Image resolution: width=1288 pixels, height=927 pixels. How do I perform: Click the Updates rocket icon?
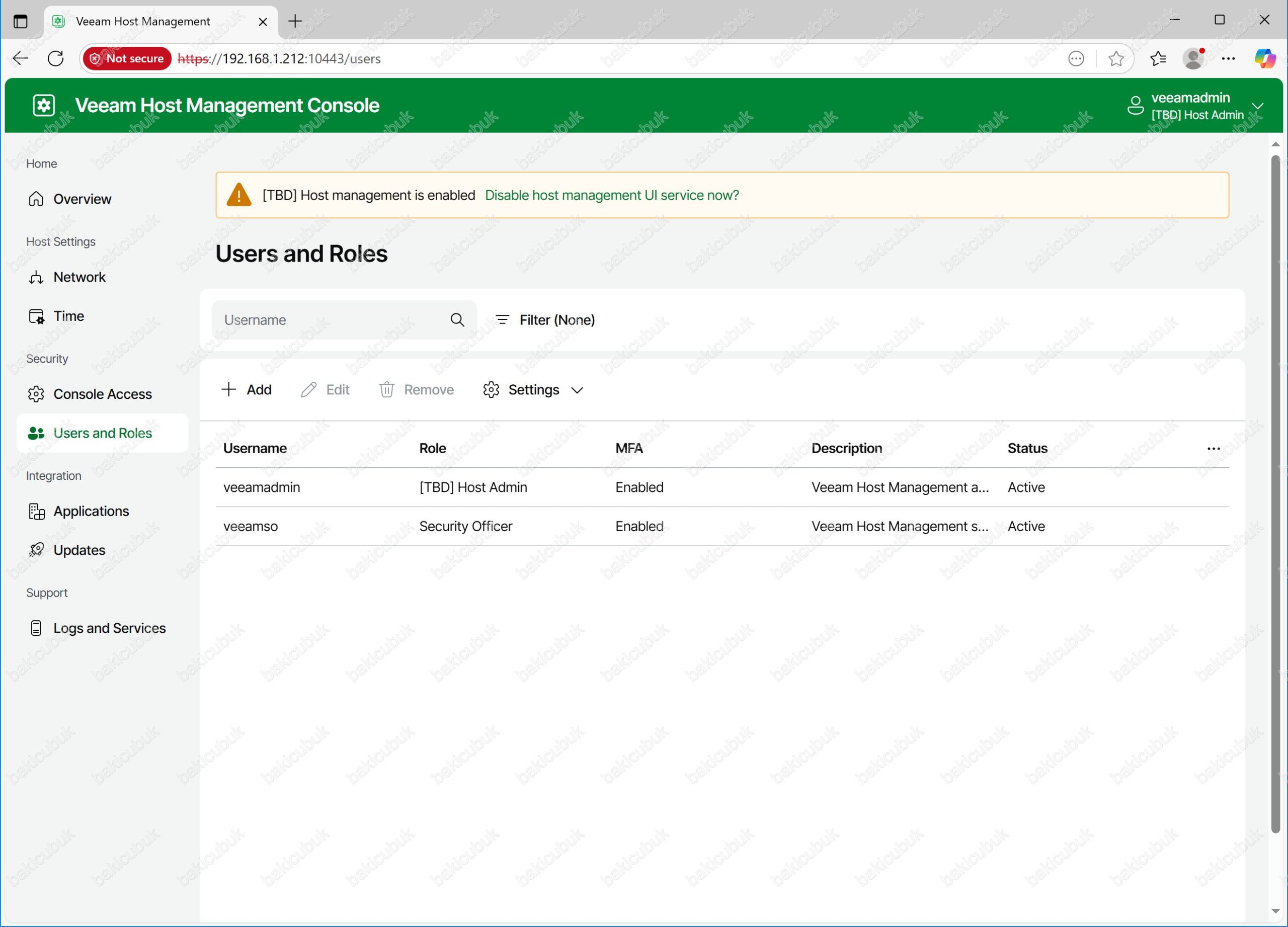[x=36, y=550]
